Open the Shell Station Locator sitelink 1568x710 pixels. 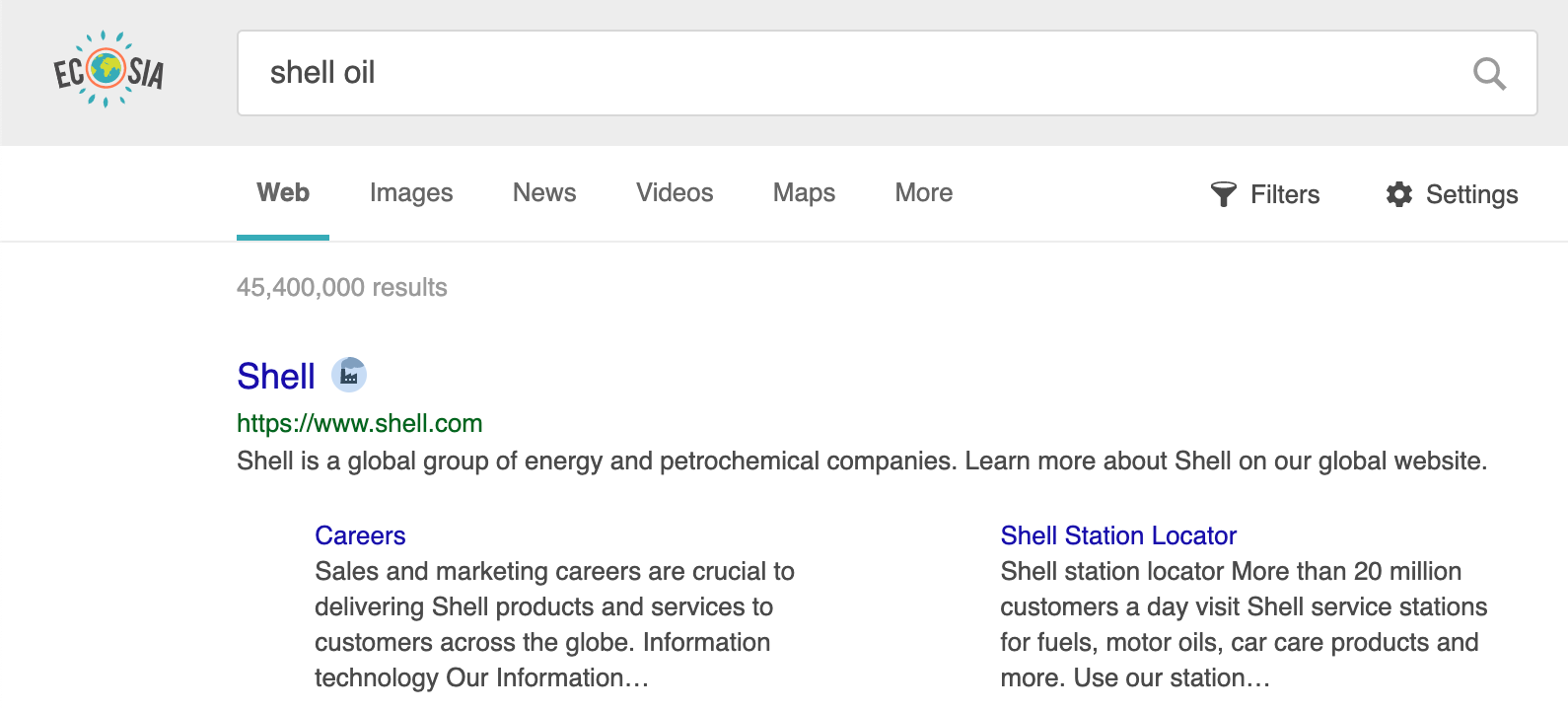tap(1118, 535)
